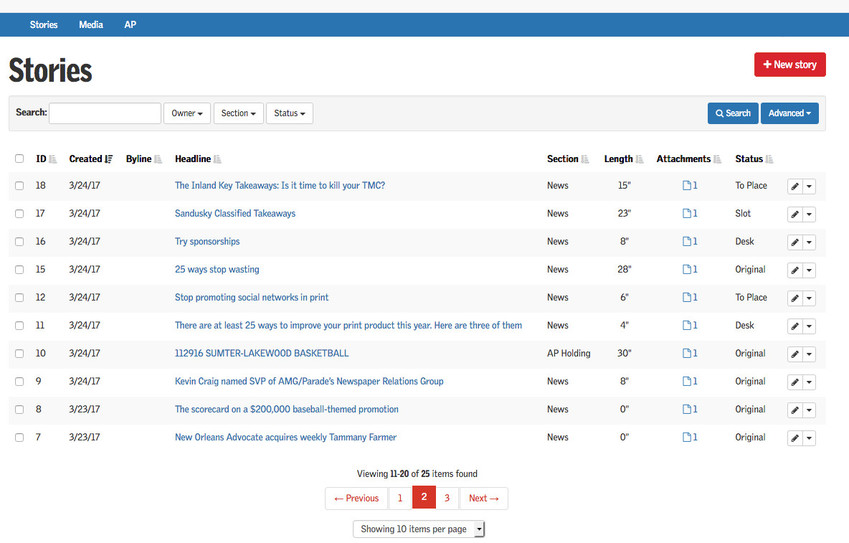Screen dimensions: 849x543
Task: Sort stories by Created date icon
Action: coord(109,159)
